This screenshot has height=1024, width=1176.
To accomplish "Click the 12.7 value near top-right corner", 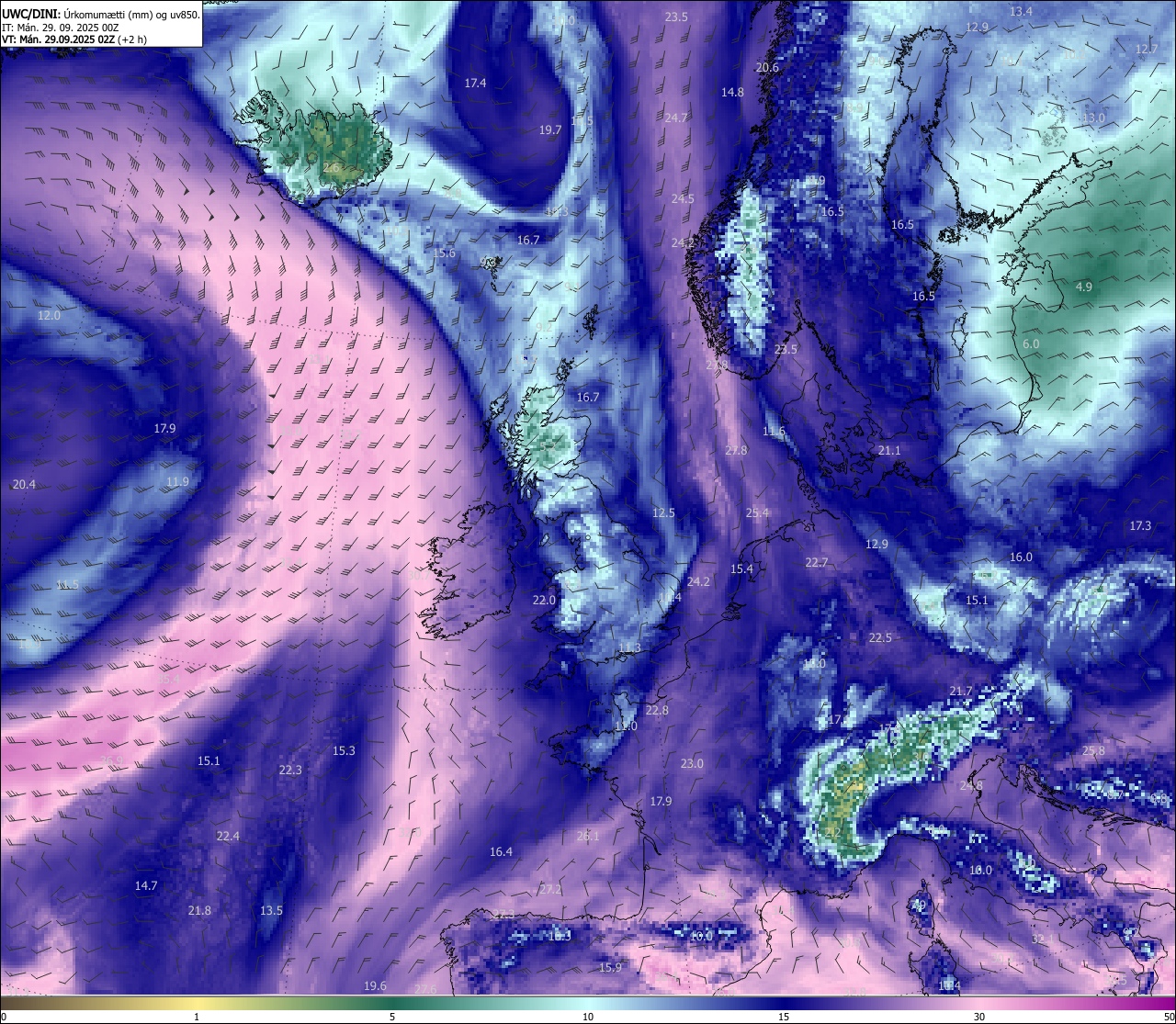I will point(1147,50).
